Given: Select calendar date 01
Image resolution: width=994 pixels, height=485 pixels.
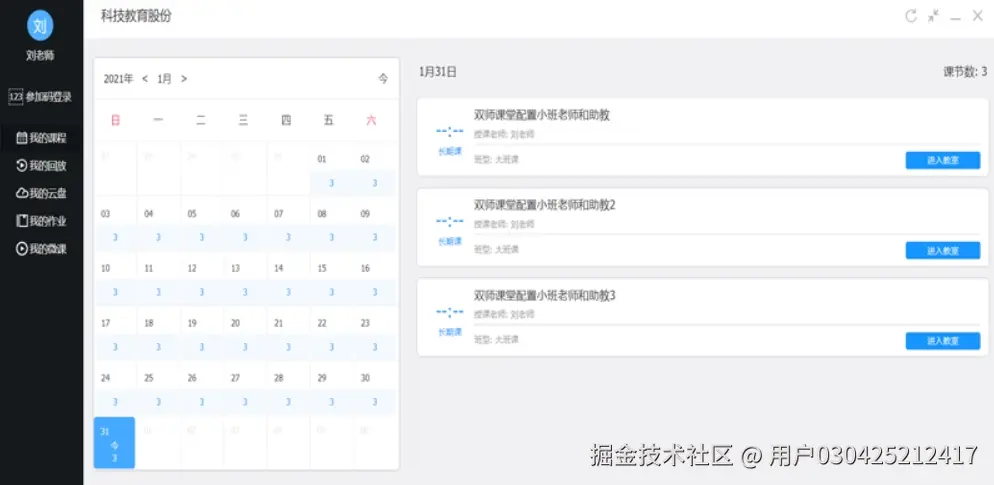Looking at the screenshot, I should (331, 170).
